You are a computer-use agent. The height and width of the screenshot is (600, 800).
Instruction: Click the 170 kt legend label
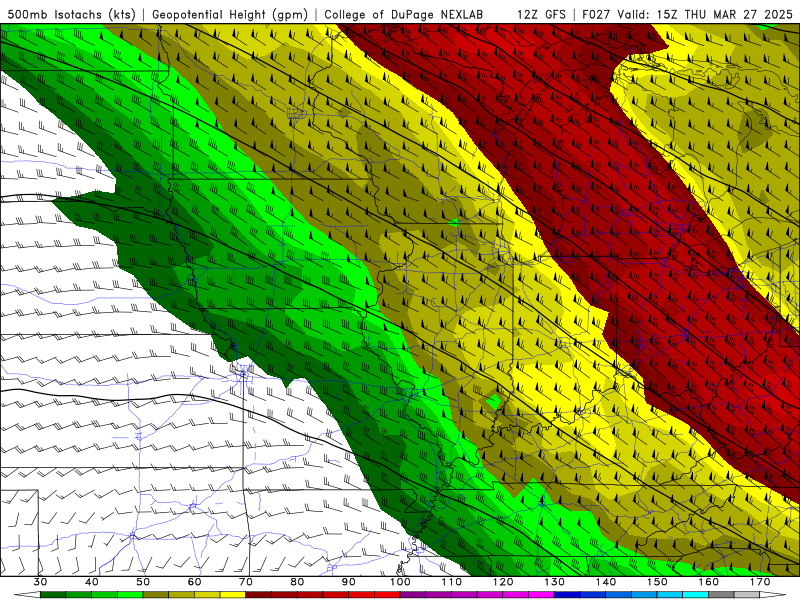point(760,582)
